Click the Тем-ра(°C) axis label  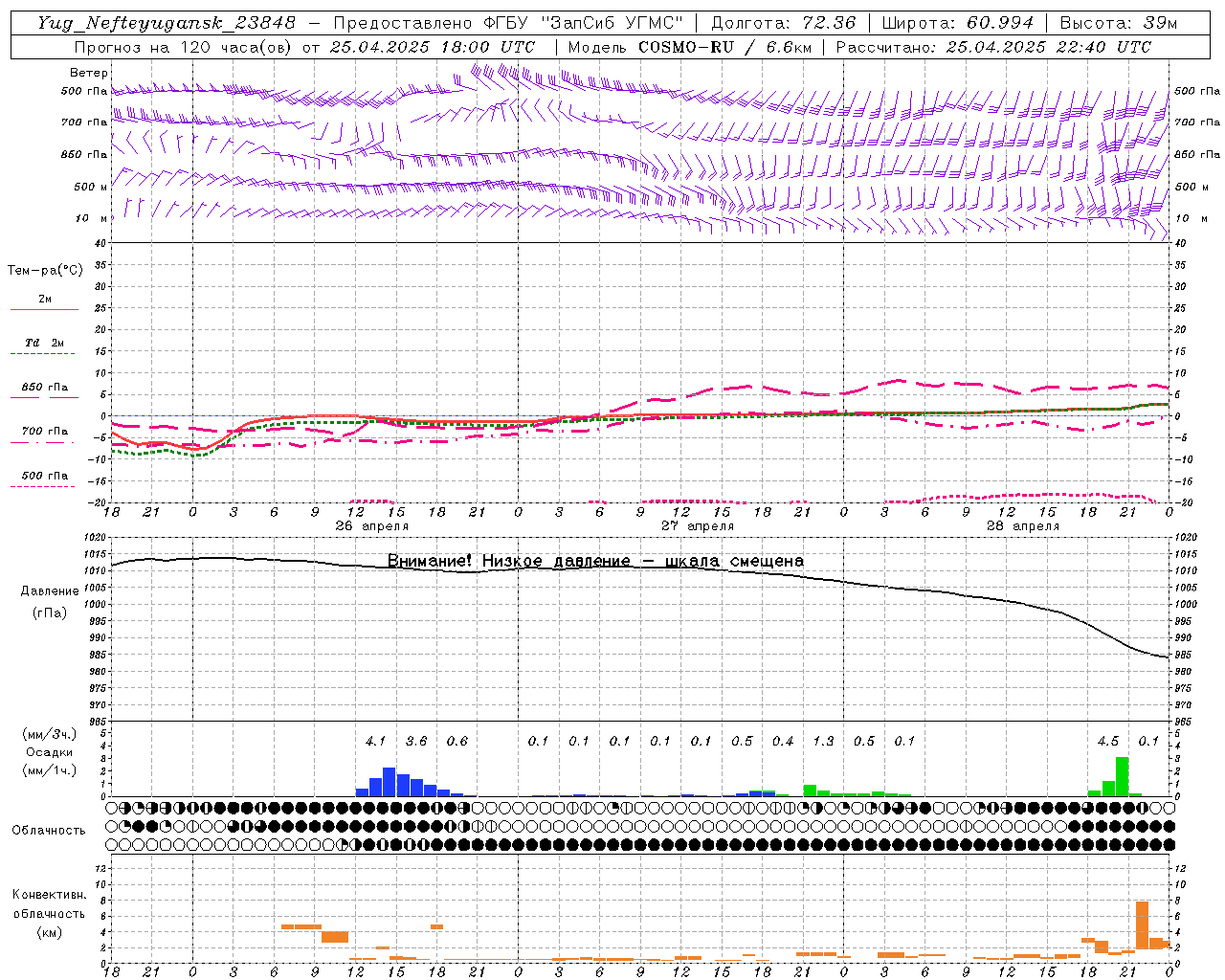tap(45, 271)
